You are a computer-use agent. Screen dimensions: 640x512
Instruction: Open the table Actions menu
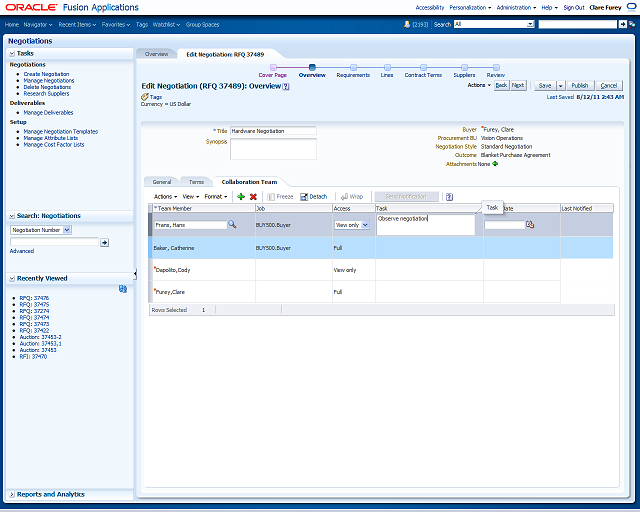[x=165, y=197]
